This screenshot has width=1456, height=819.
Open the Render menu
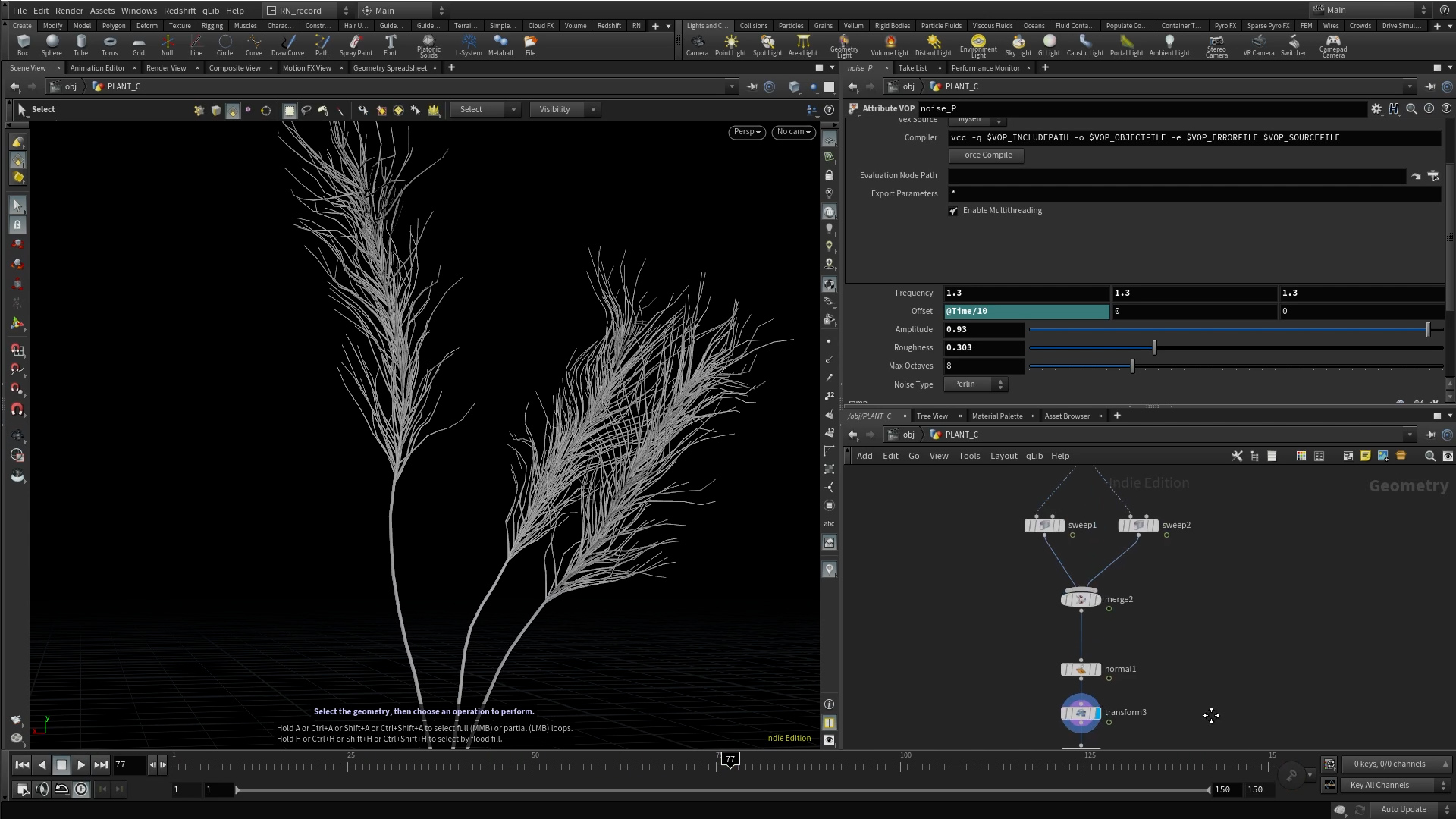[69, 11]
